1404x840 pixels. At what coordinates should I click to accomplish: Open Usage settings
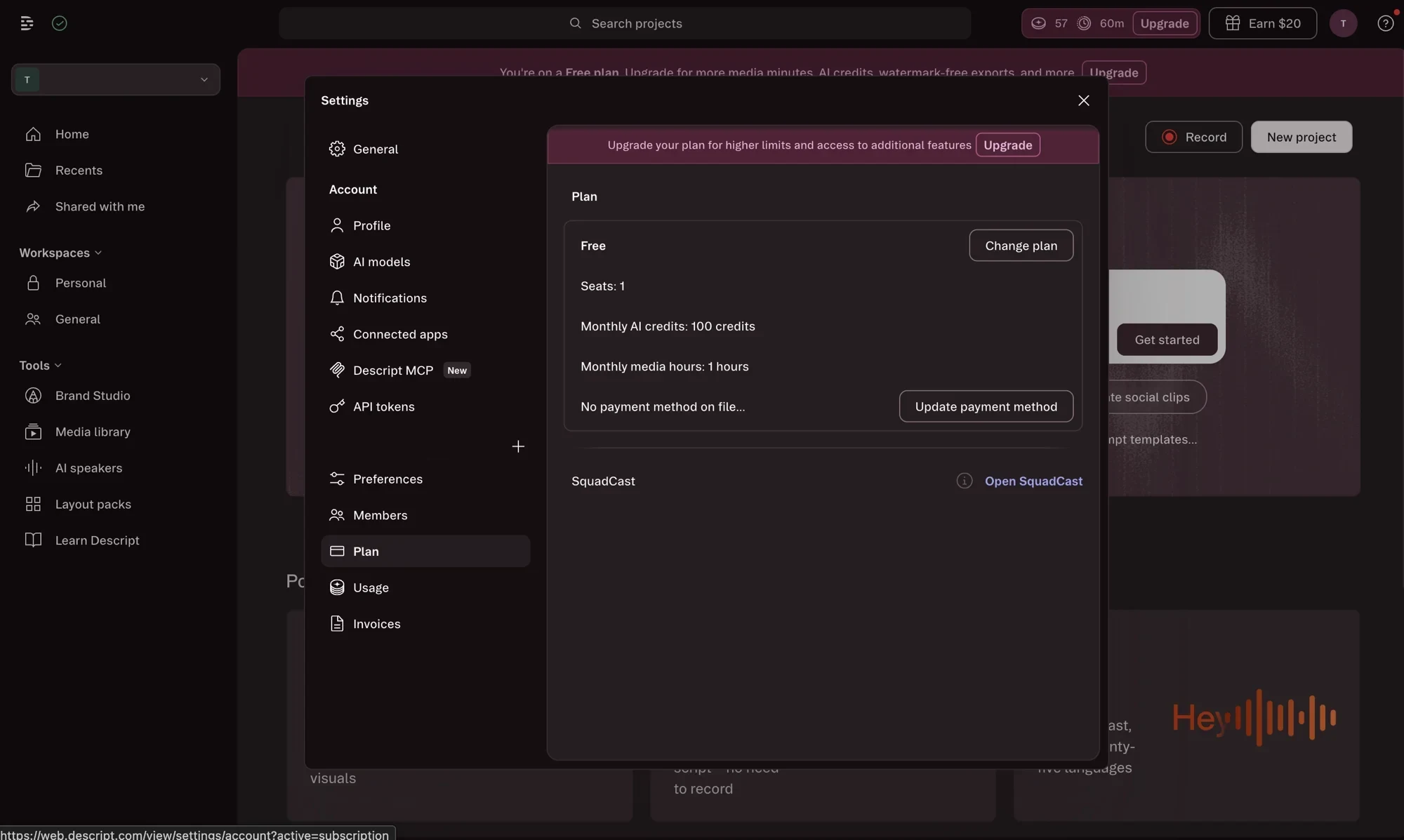425,587
